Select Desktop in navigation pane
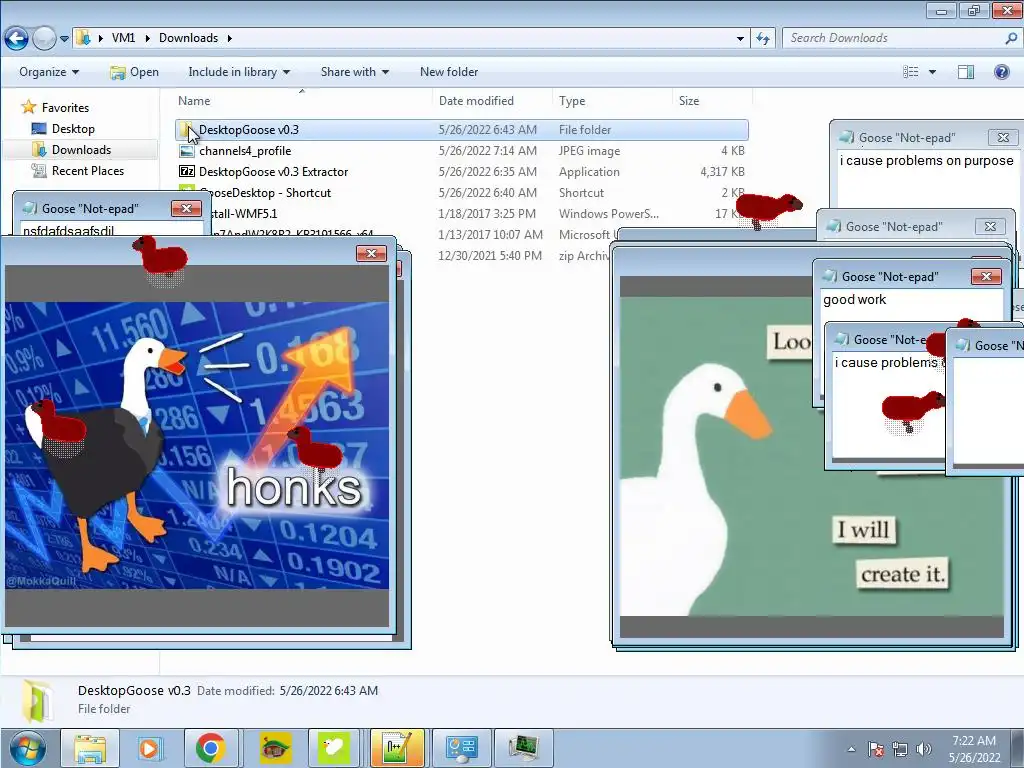 [72, 129]
